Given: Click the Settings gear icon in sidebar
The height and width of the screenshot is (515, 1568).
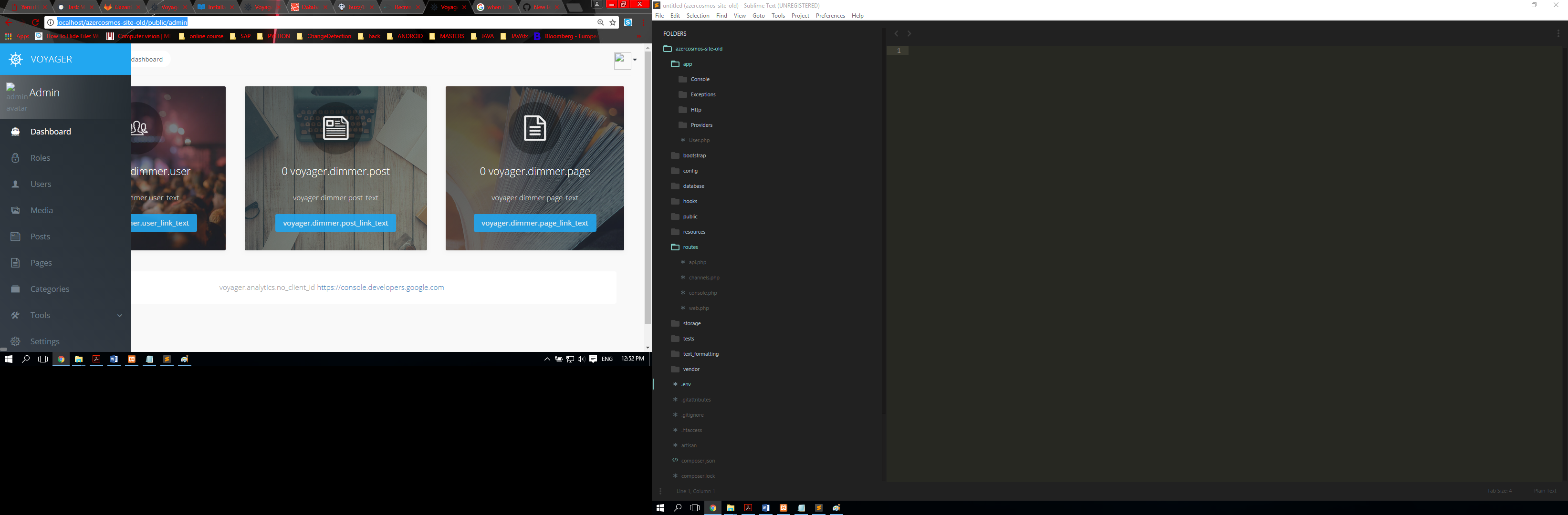Looking at the screenshot, I should [x=16, y=342].
